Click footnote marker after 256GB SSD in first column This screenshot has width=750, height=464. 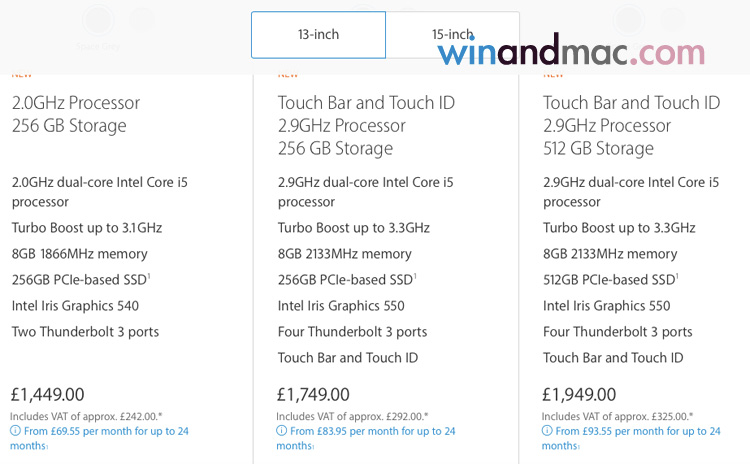(x=150, y=275)
